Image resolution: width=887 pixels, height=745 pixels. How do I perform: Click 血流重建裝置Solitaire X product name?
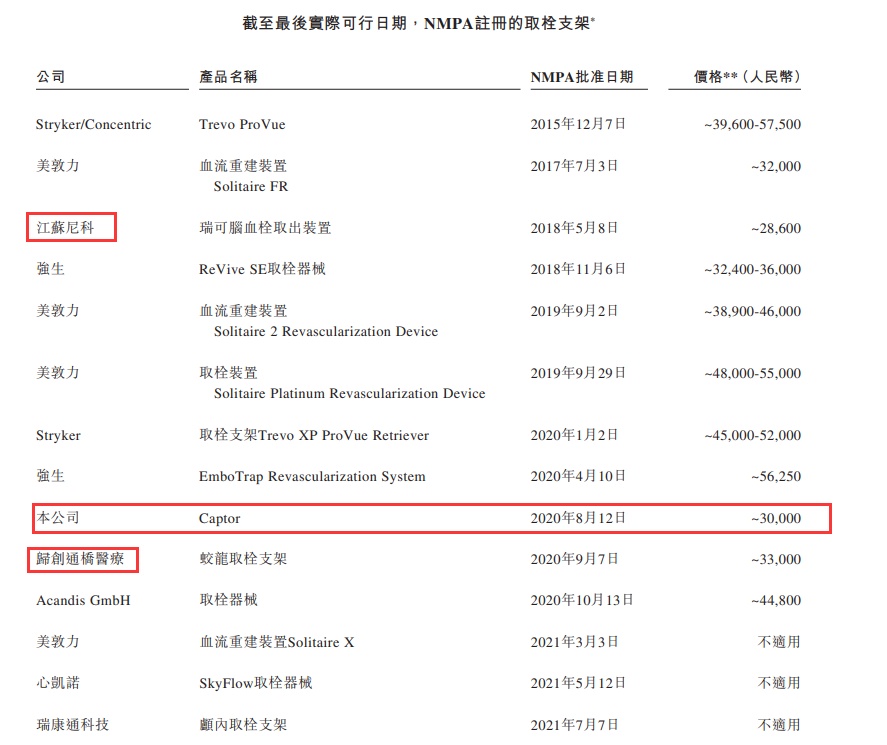pos(277,642)
